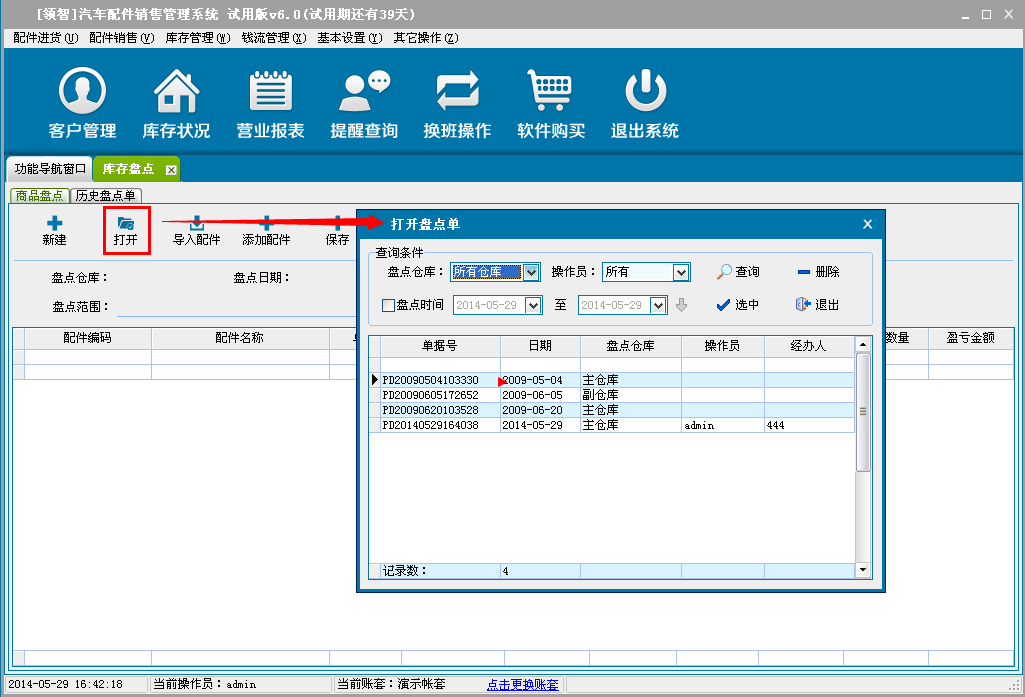
Task: Click the 点击更换账套 link
Action: coord(525,685)
